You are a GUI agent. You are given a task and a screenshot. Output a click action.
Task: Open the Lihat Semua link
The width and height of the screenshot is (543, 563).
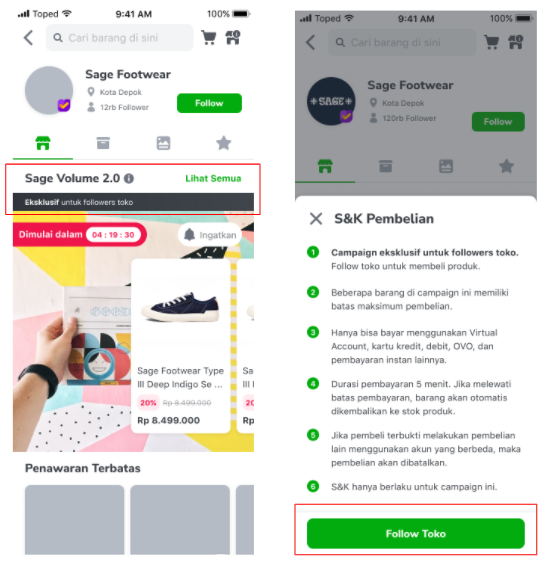[x=213, y=178]
